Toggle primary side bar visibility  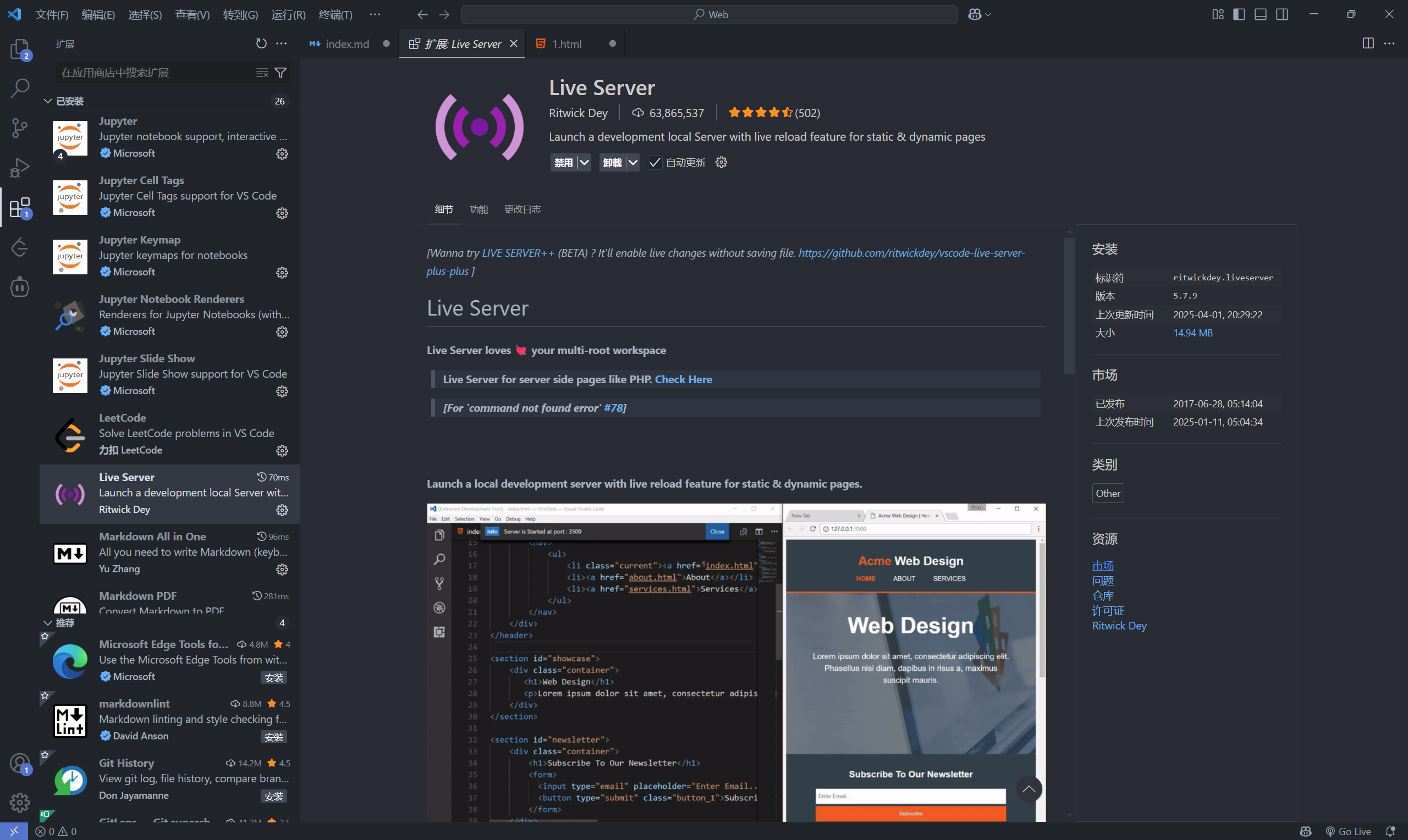pyautogui.click(x=1239, y=15)
